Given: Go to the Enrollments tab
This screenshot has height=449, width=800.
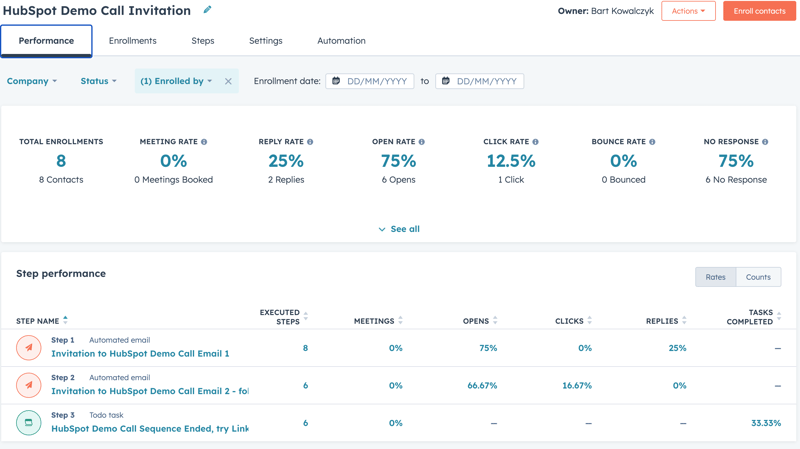Looking at the screenshot, I should tap(133, 41).
